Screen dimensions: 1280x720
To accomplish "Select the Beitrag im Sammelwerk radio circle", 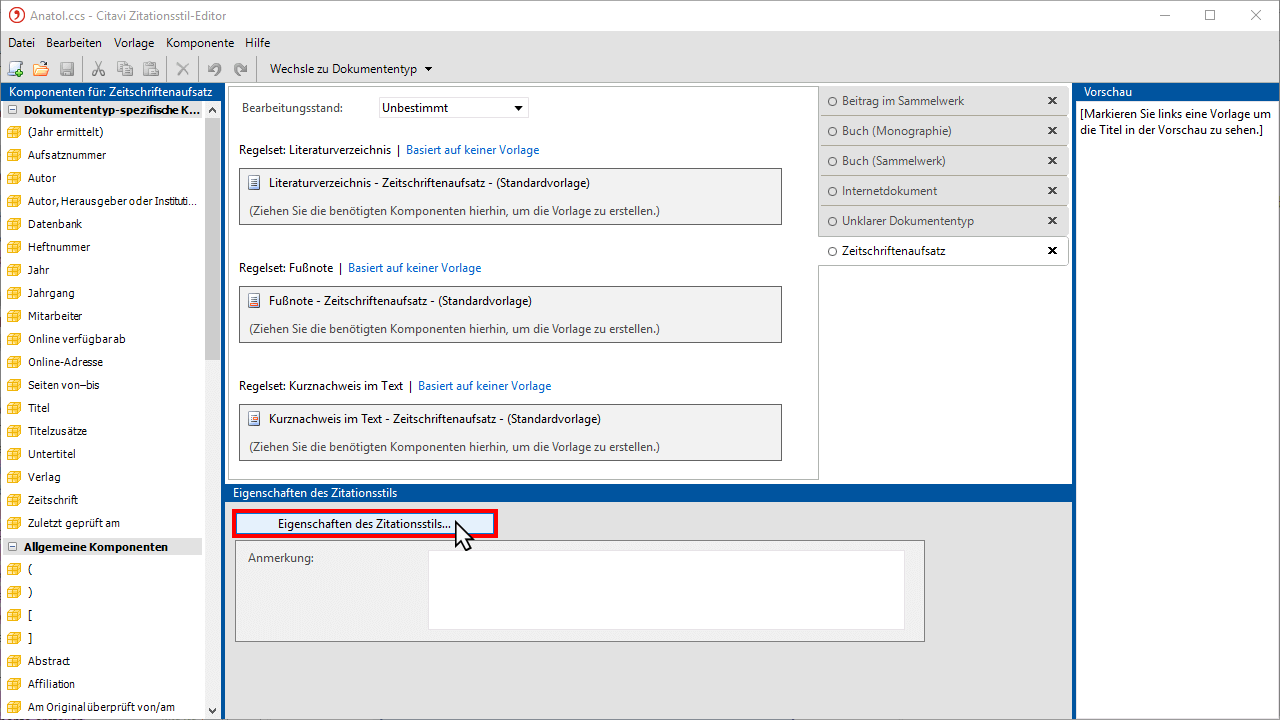I will 832,101.
